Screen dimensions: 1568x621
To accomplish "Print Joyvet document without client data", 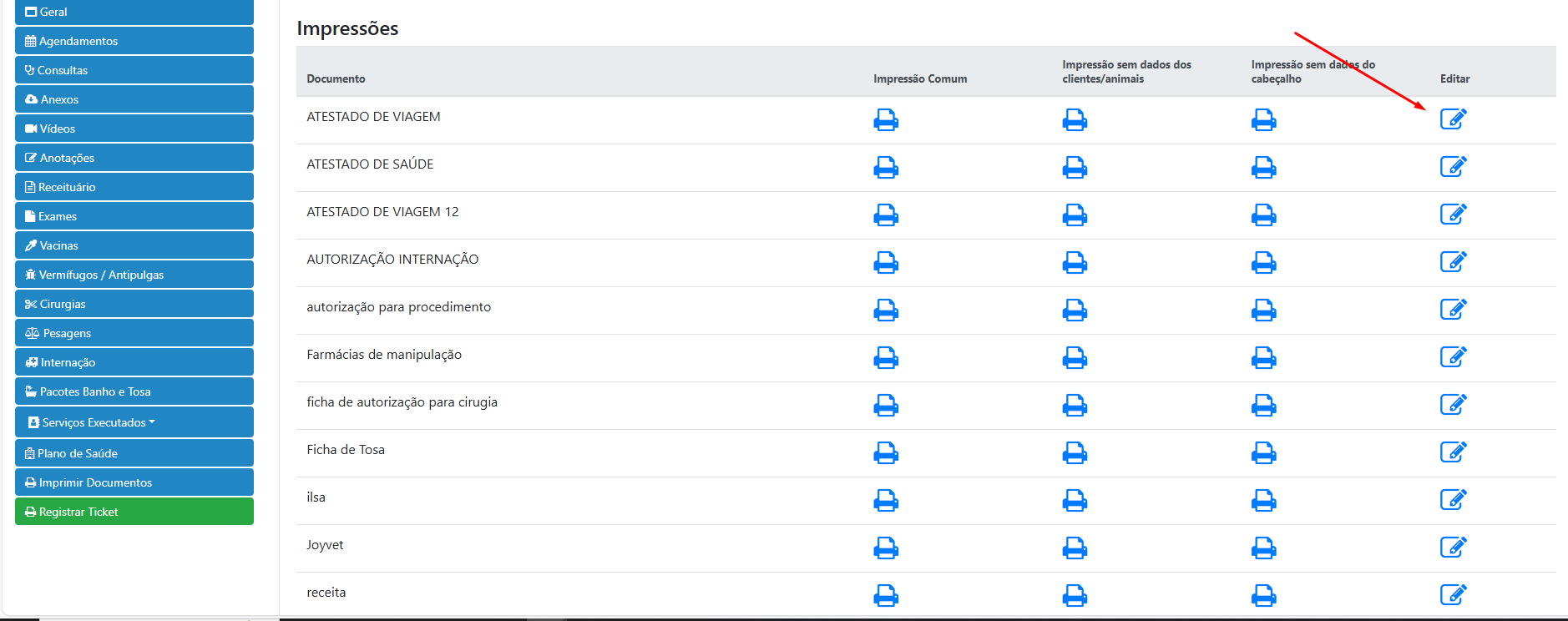I will pyautogui.click(x=1074, y=548).
